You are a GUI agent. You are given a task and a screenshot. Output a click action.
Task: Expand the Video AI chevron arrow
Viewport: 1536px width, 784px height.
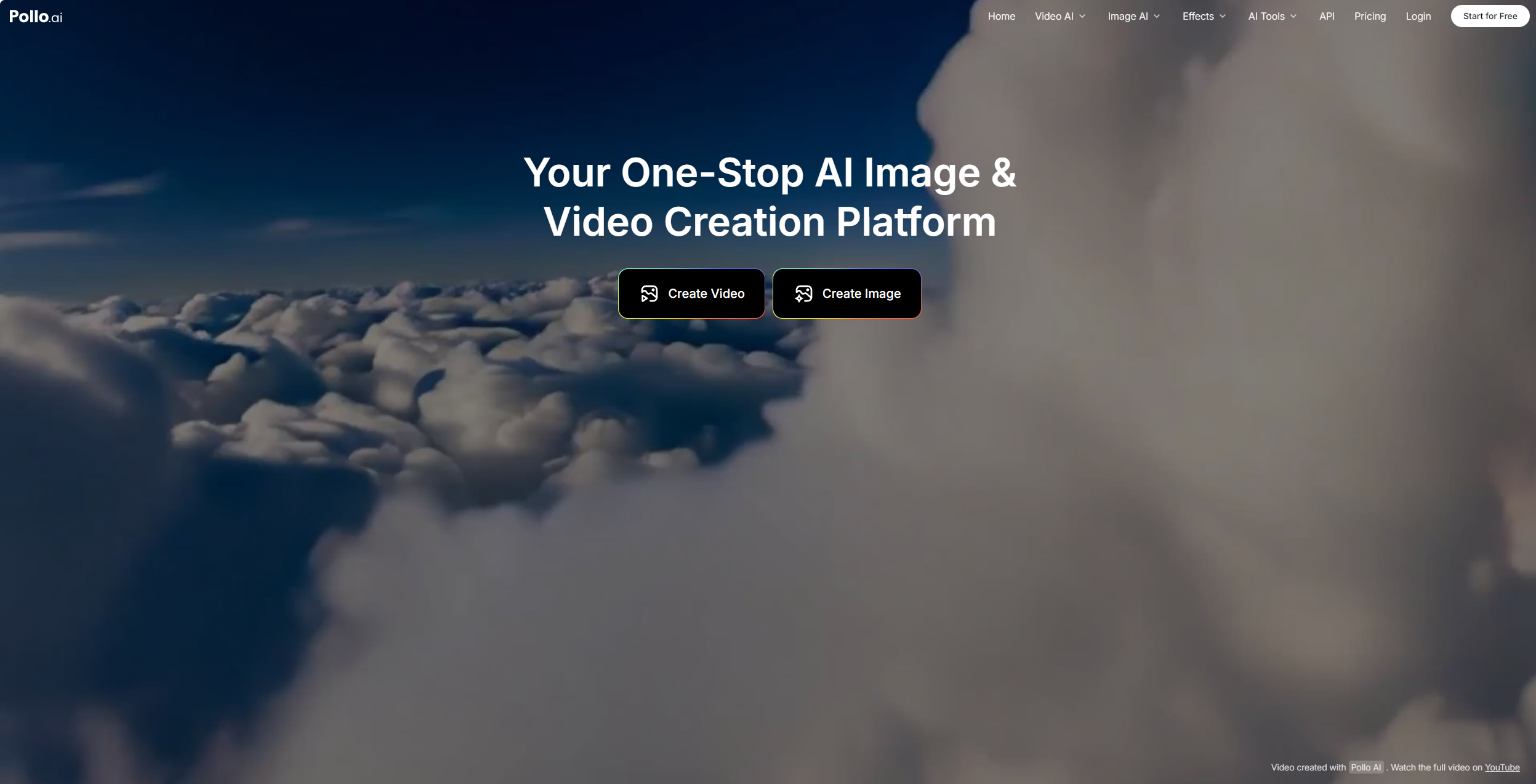click(1082, 17)
